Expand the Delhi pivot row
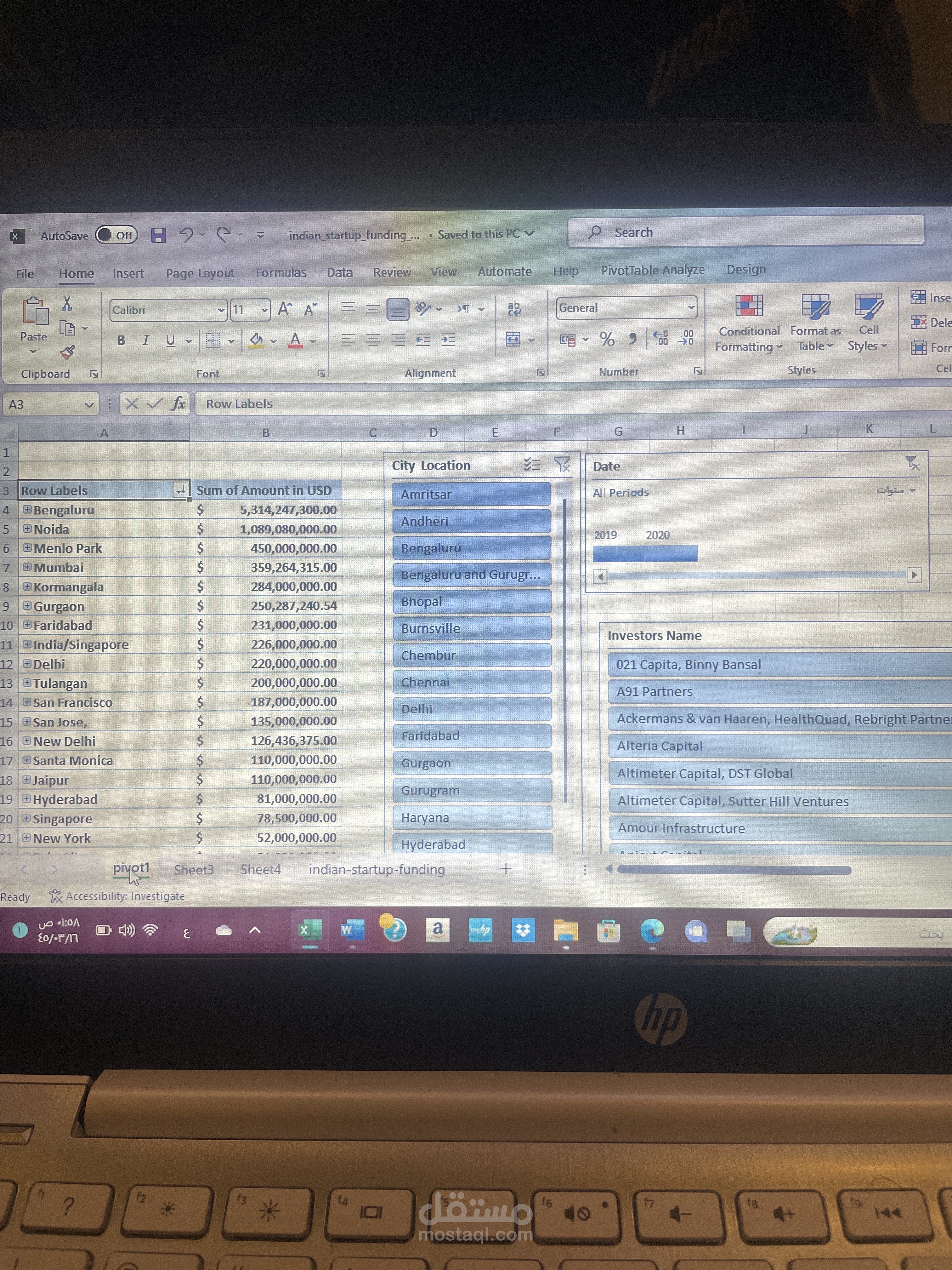This screenshot has height=1270, width=952. [26, 663]
